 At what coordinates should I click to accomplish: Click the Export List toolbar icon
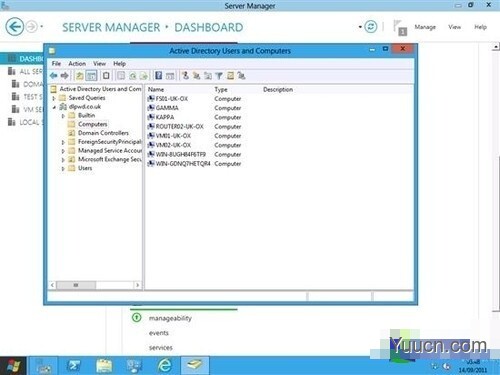(143, 76)
